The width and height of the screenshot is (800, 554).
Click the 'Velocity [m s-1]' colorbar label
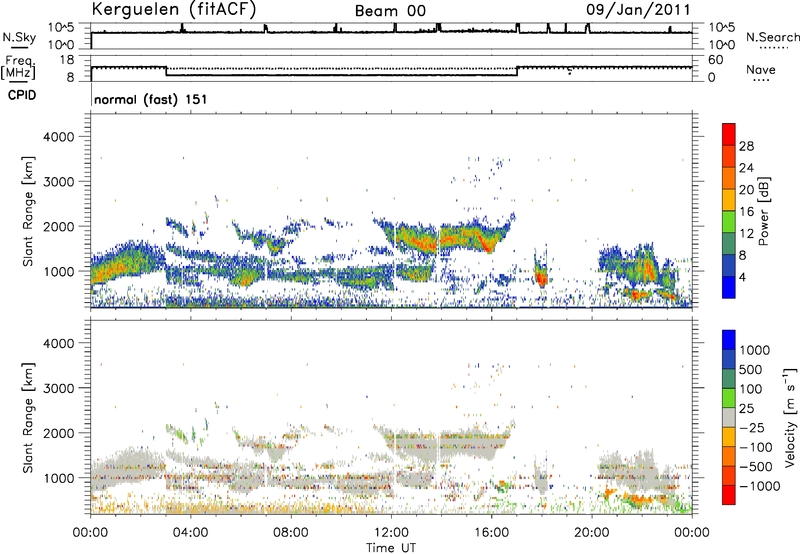pos(790,417)
